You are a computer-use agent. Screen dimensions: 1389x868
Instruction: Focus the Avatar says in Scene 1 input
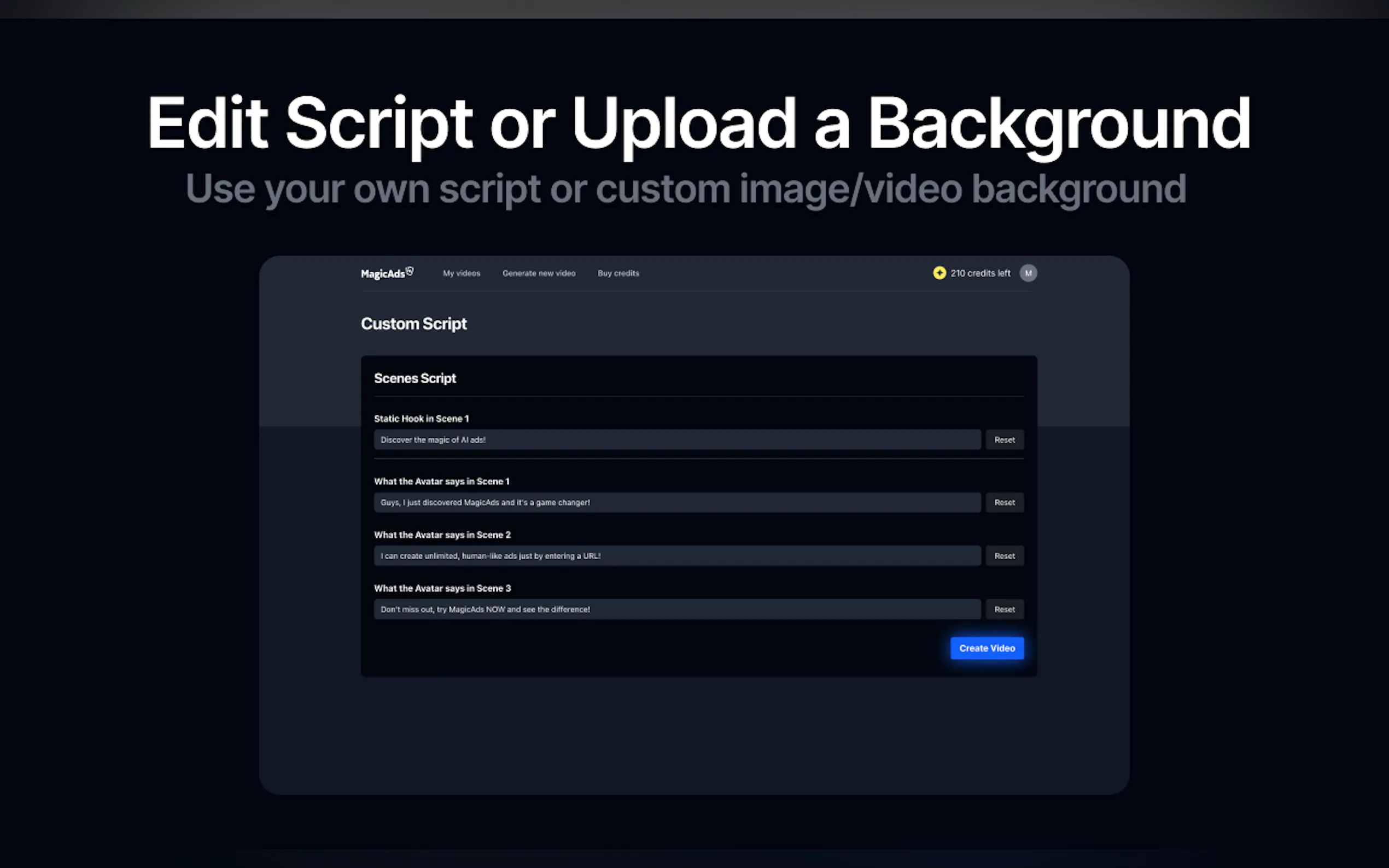tap(676, 502)
